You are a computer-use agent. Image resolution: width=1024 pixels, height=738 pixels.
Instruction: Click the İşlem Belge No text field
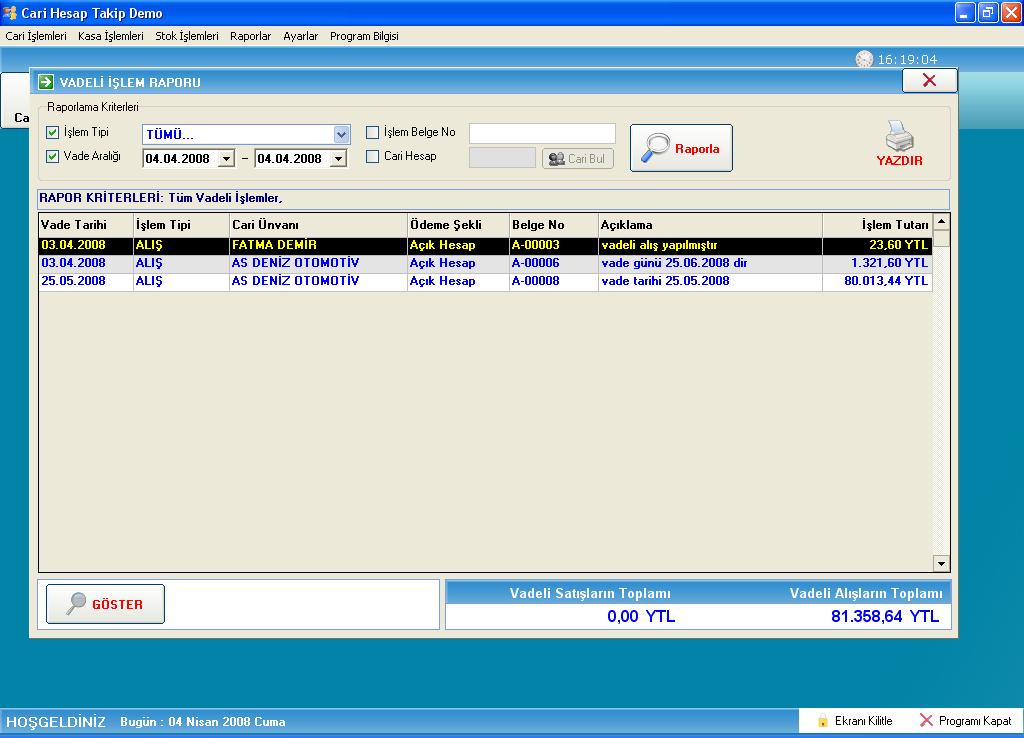[x=542, y=133]
